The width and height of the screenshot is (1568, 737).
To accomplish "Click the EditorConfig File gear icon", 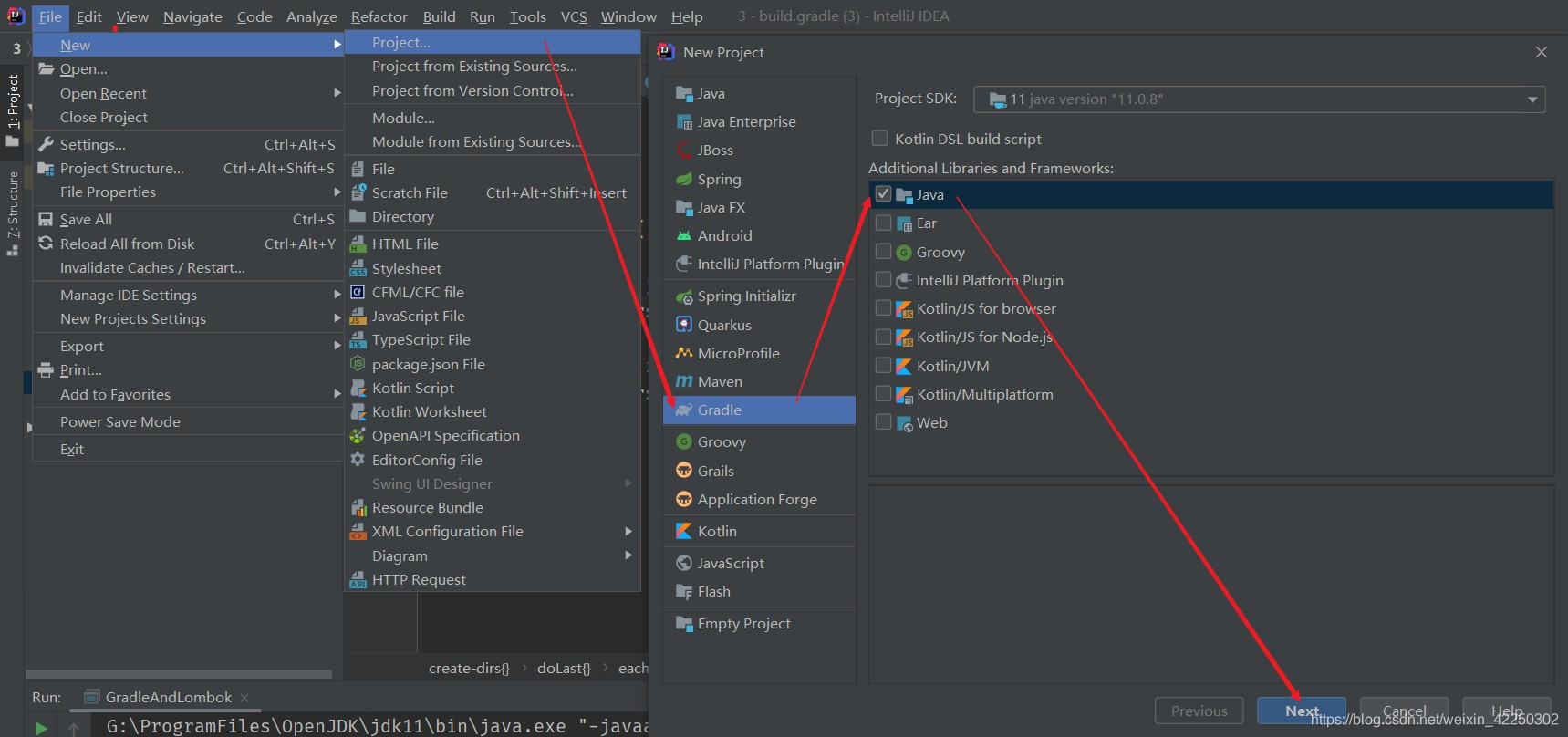I will [x=358, y=460].
